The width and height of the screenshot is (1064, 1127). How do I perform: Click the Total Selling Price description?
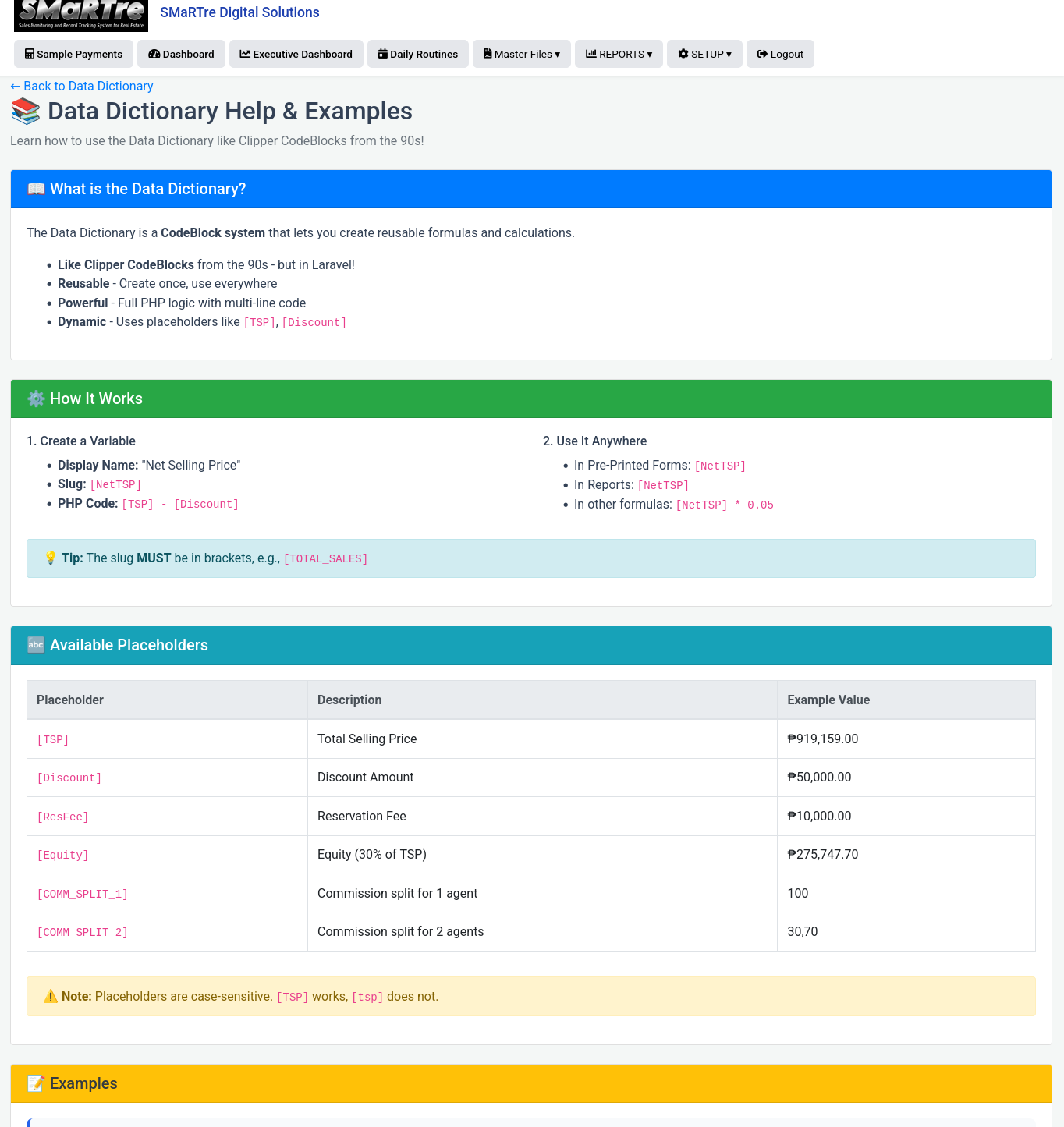pyautogui.click(x=367, y=739)
